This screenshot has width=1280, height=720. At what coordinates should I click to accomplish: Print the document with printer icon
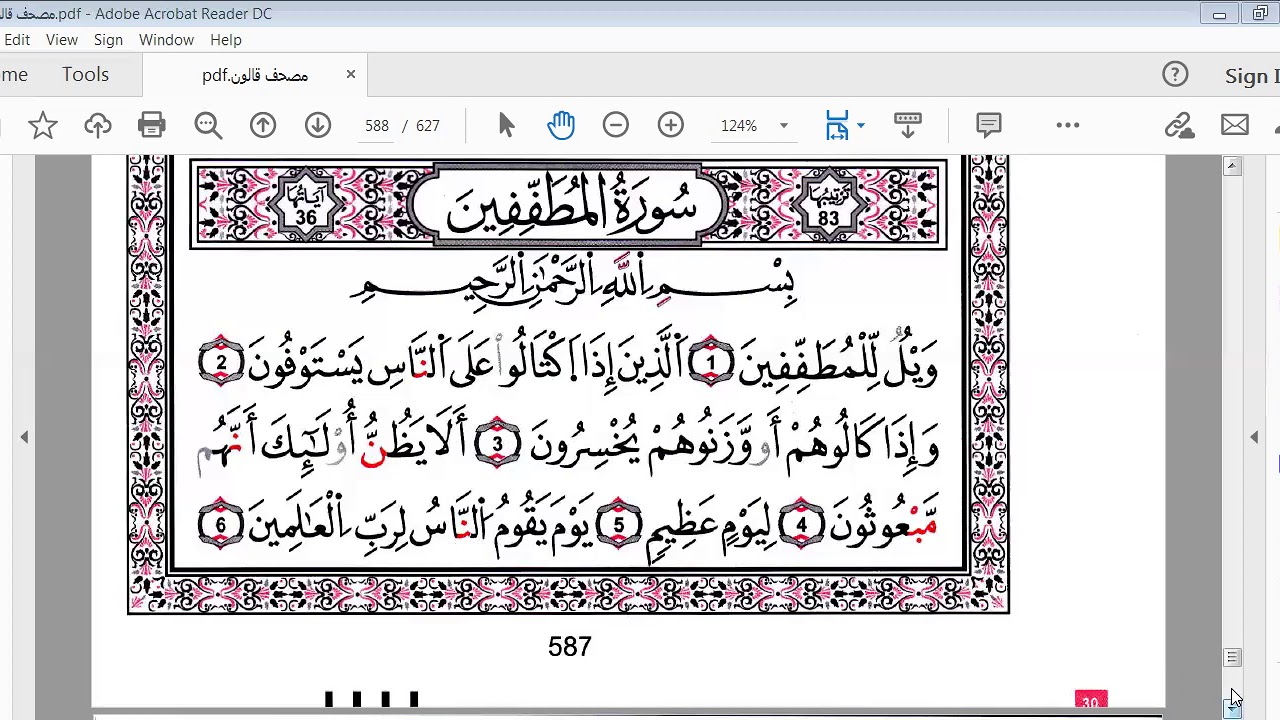coord(152,125)
